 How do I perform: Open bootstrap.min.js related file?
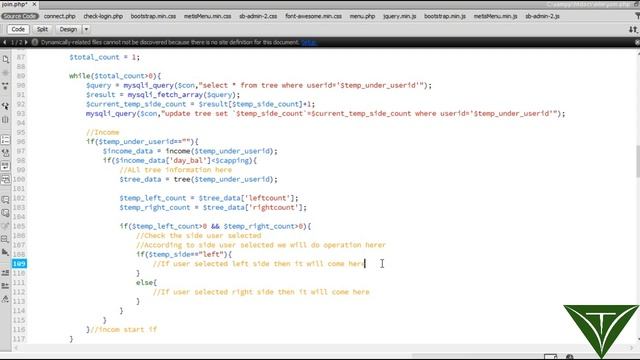(445, 16)
